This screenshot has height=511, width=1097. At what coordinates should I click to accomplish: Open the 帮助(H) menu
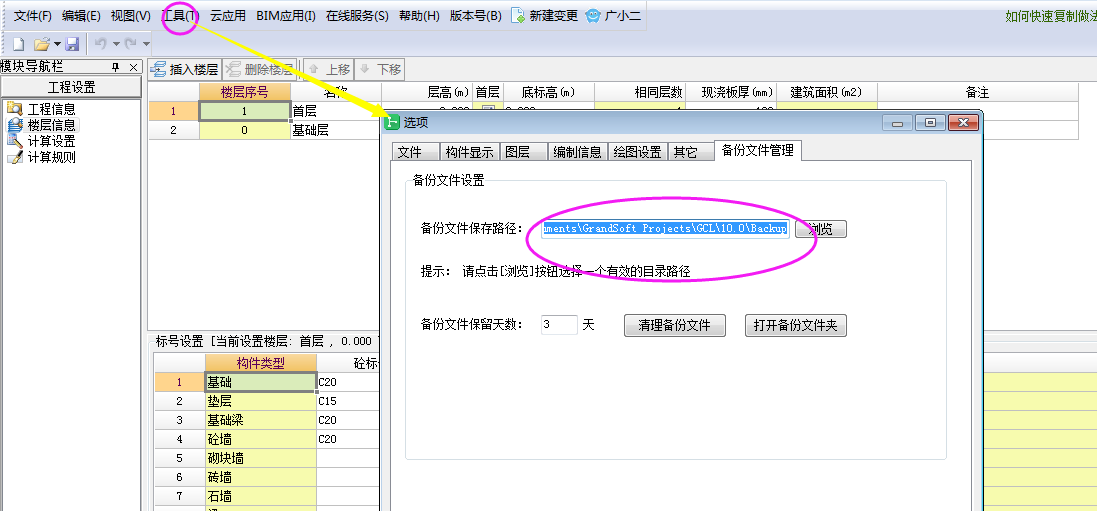(419, 15)
